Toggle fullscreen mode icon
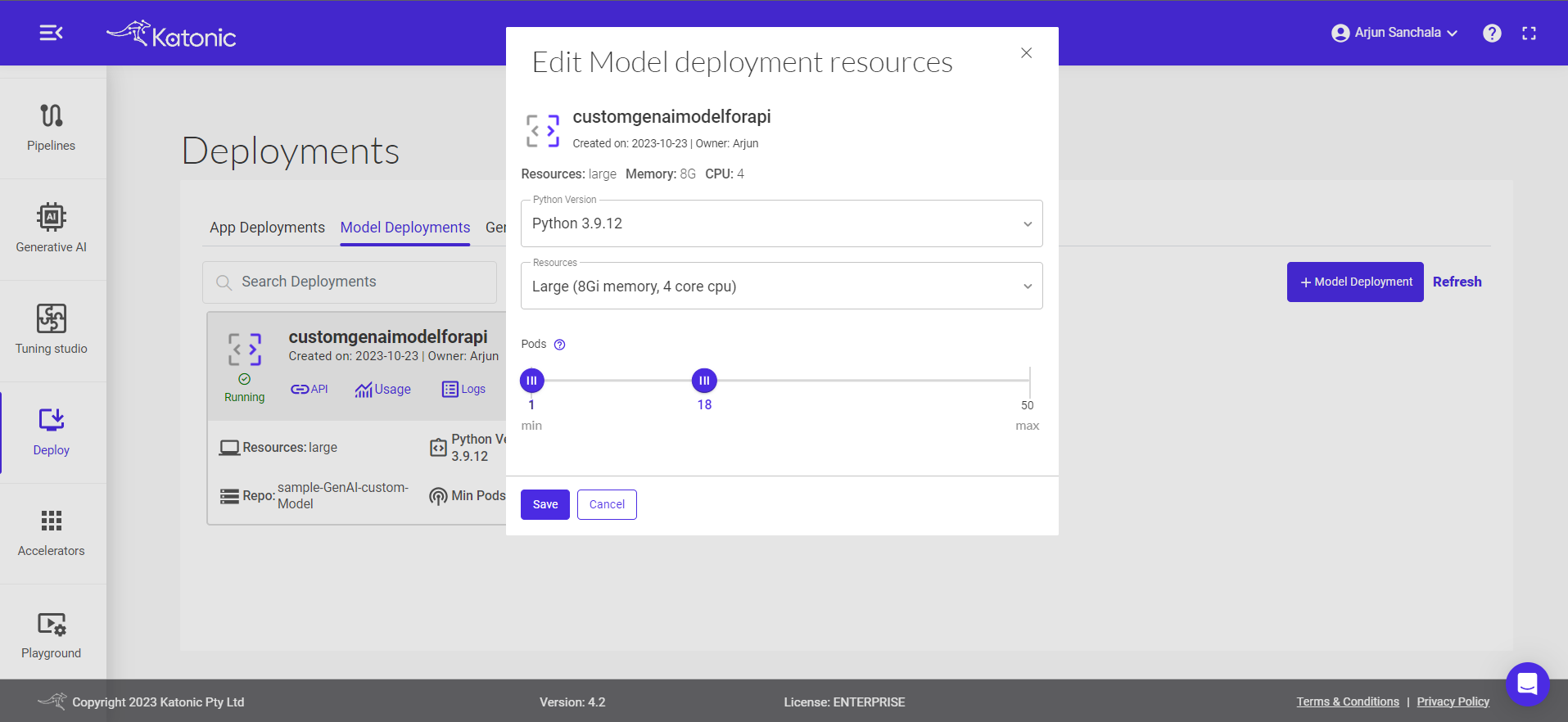 coord(1529,34)
